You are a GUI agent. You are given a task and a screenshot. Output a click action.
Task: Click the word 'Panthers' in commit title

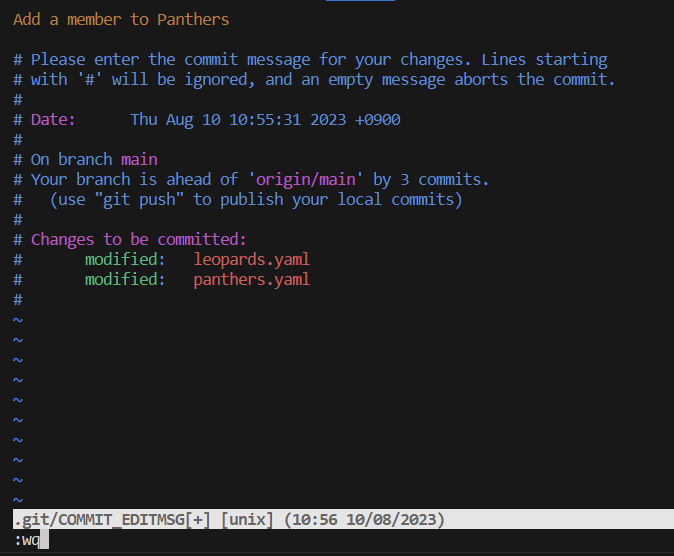point(193,19)
